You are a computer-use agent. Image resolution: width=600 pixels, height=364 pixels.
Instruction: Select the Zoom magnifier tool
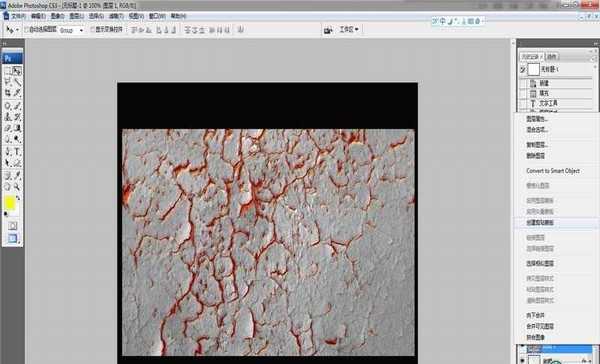[x=17, y=187]
